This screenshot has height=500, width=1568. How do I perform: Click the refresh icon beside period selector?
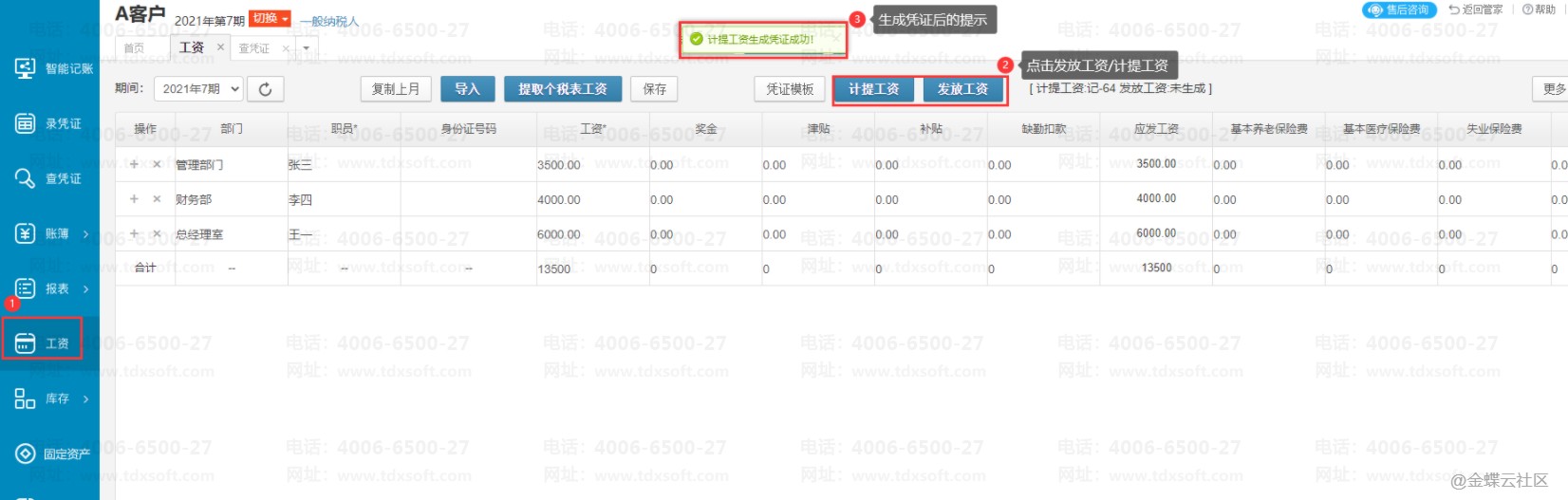(x=266, y=89)
